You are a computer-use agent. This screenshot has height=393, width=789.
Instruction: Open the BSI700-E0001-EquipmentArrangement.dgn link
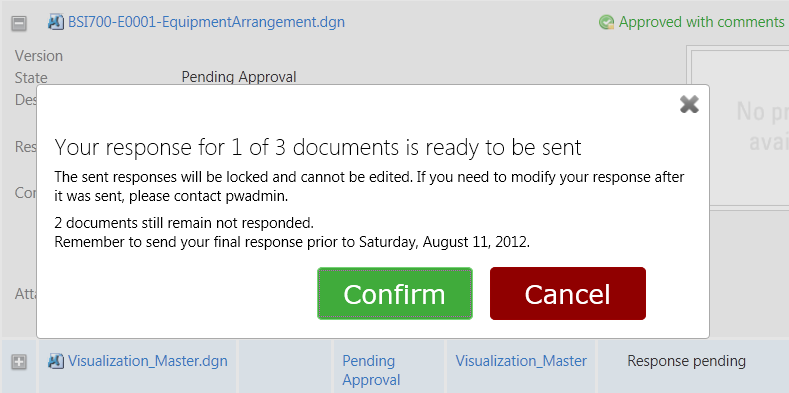pos(206,22)
